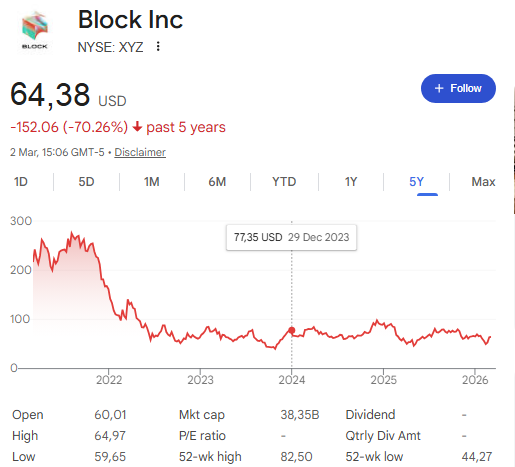Viewport: 515px width, 467px height.
Task: Click the 2022 label on chart axis
Action: coord(109,380)
